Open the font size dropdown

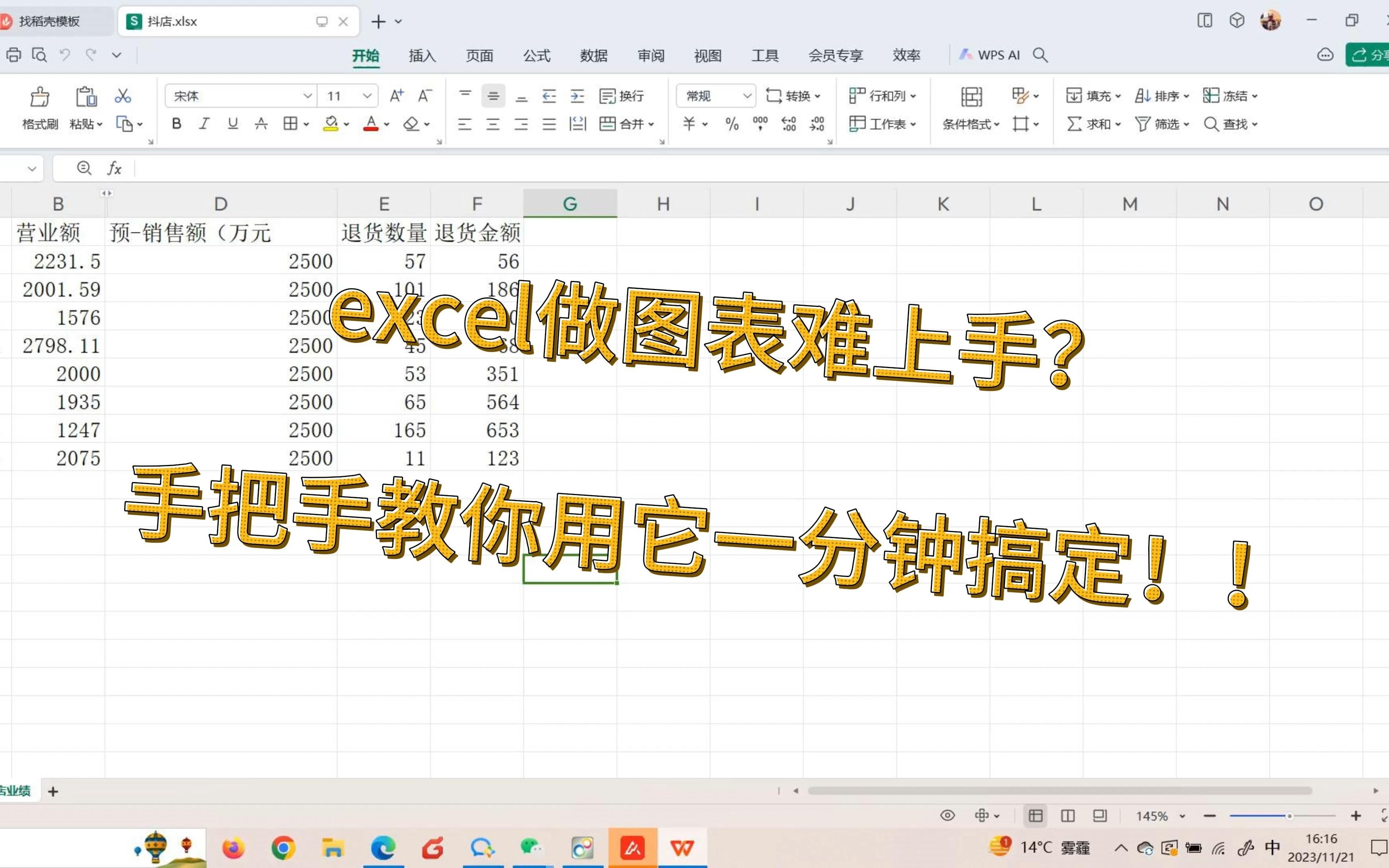[x=367, y=96]
